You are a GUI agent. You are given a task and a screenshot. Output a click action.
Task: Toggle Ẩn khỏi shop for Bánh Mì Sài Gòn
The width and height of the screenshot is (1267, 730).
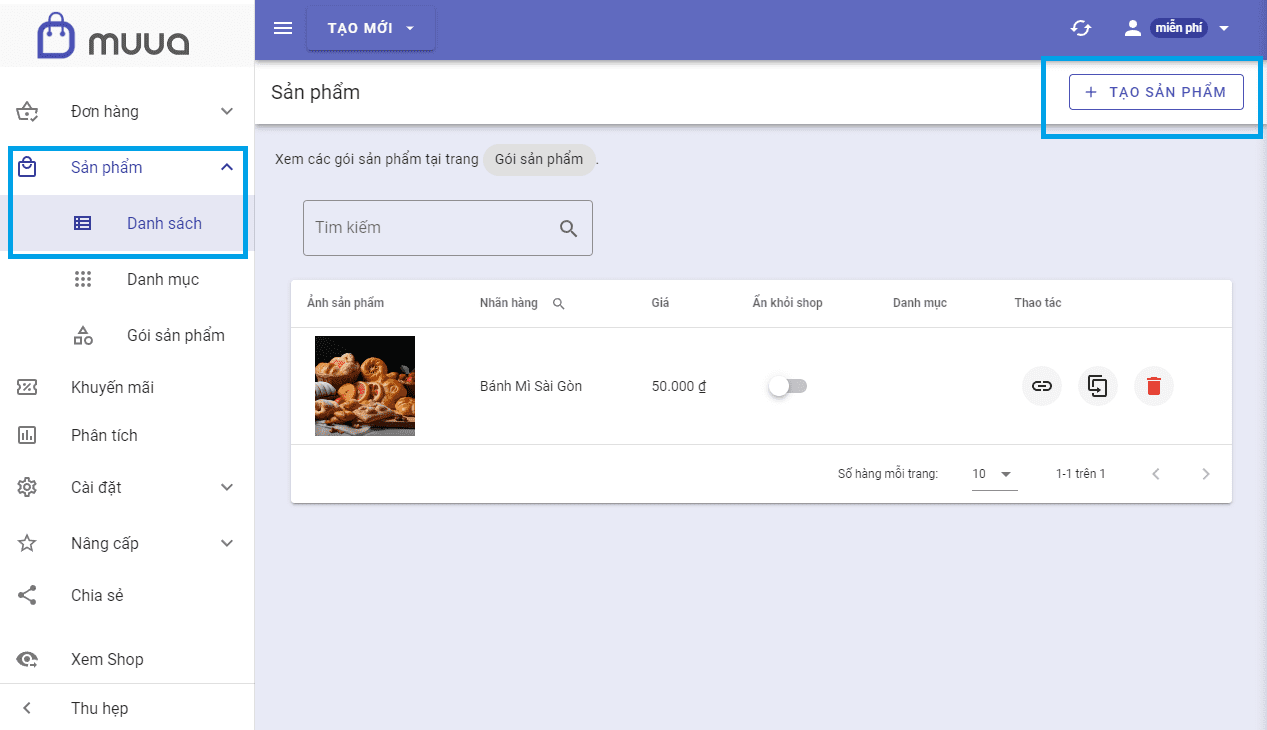(x=787, y=386)
